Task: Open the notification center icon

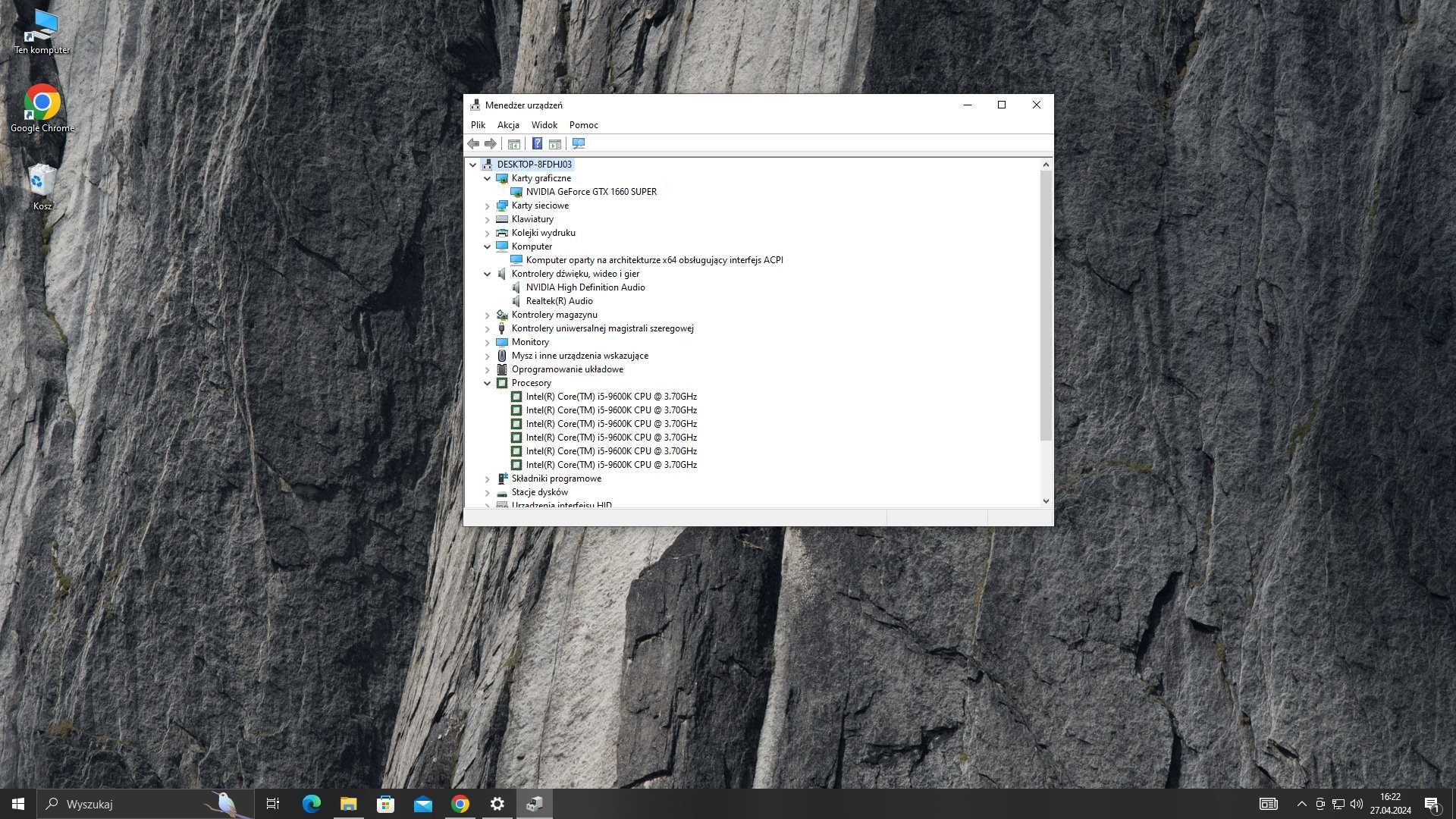Action: (x=1432, y=804)
